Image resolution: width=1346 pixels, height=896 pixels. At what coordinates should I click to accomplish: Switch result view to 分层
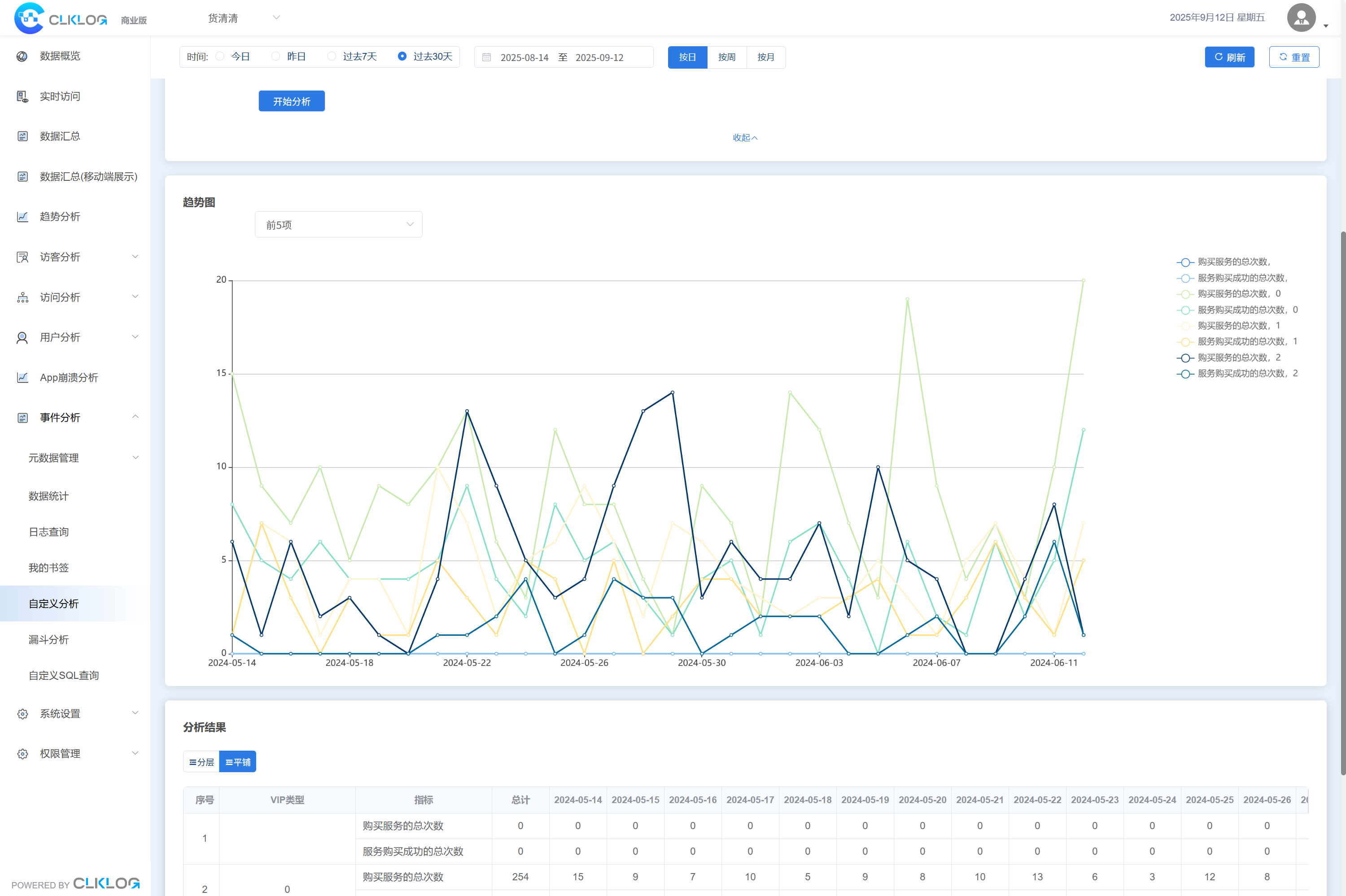[201, 762]
